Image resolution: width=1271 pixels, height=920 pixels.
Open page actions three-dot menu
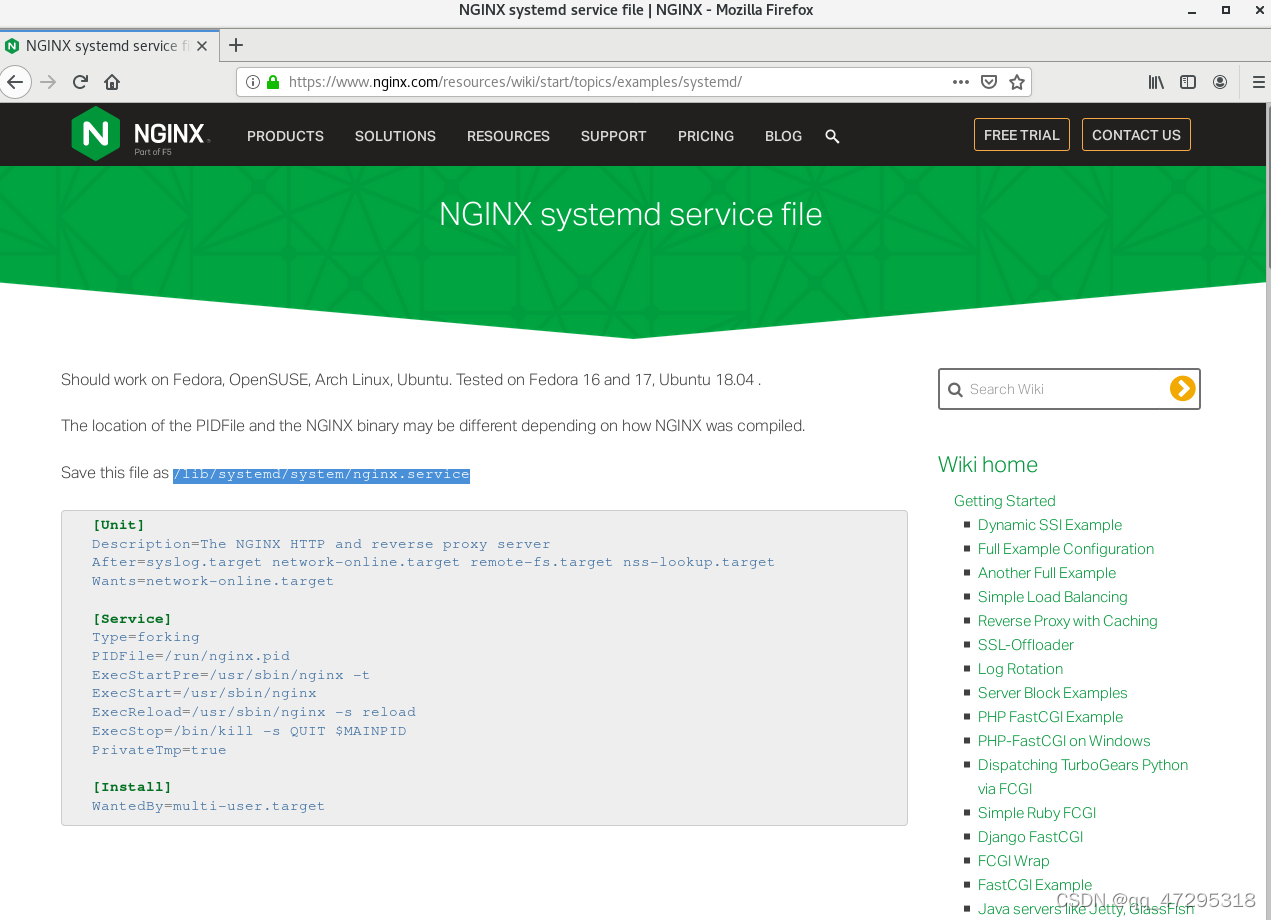(x=961, y=82)
